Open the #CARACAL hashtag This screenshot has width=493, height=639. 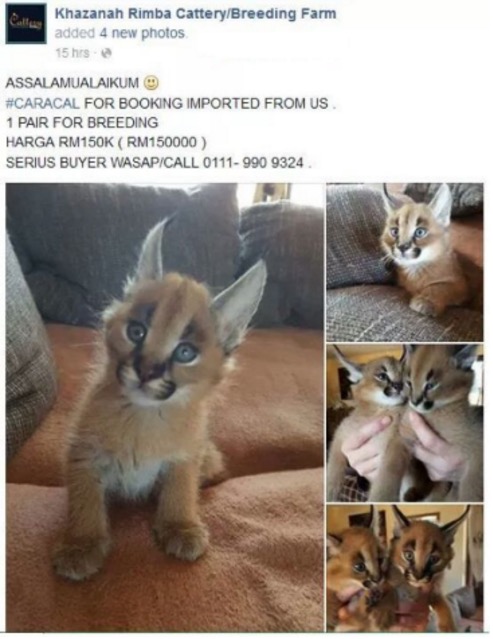pyautogui.click(x=43, y=103)
